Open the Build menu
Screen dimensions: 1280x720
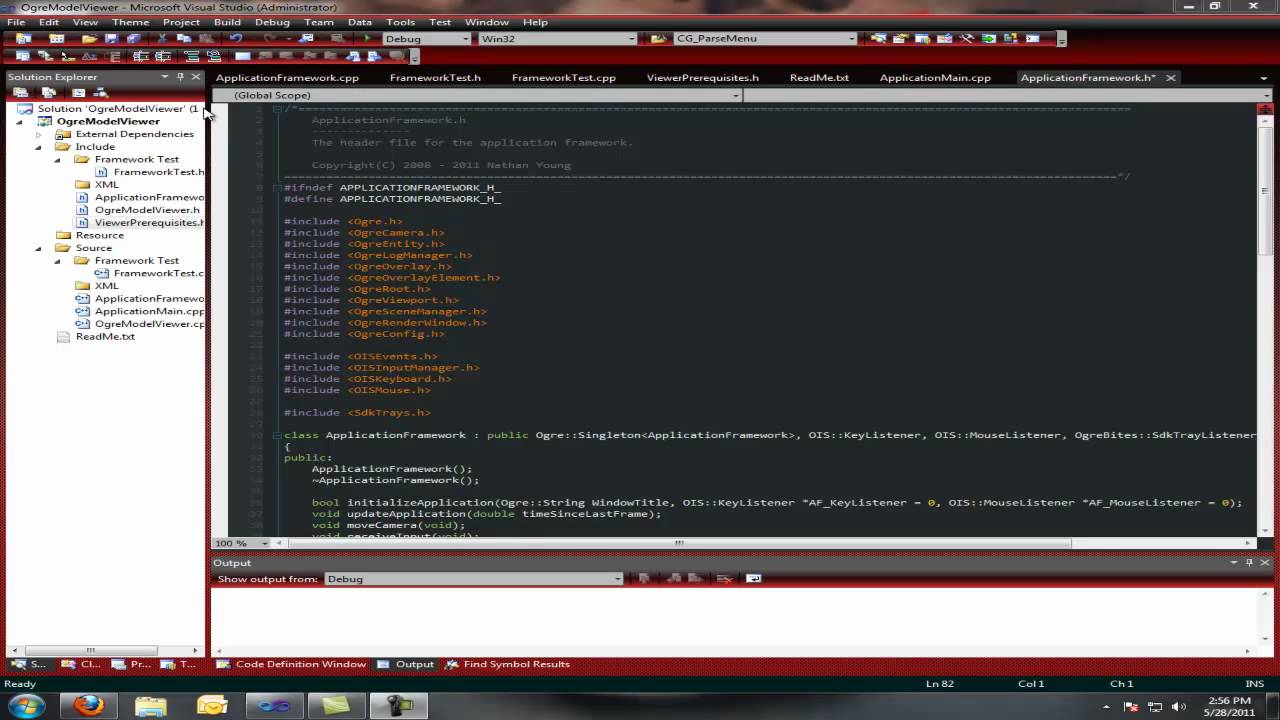pyautogui.click(x=227, y=22)
